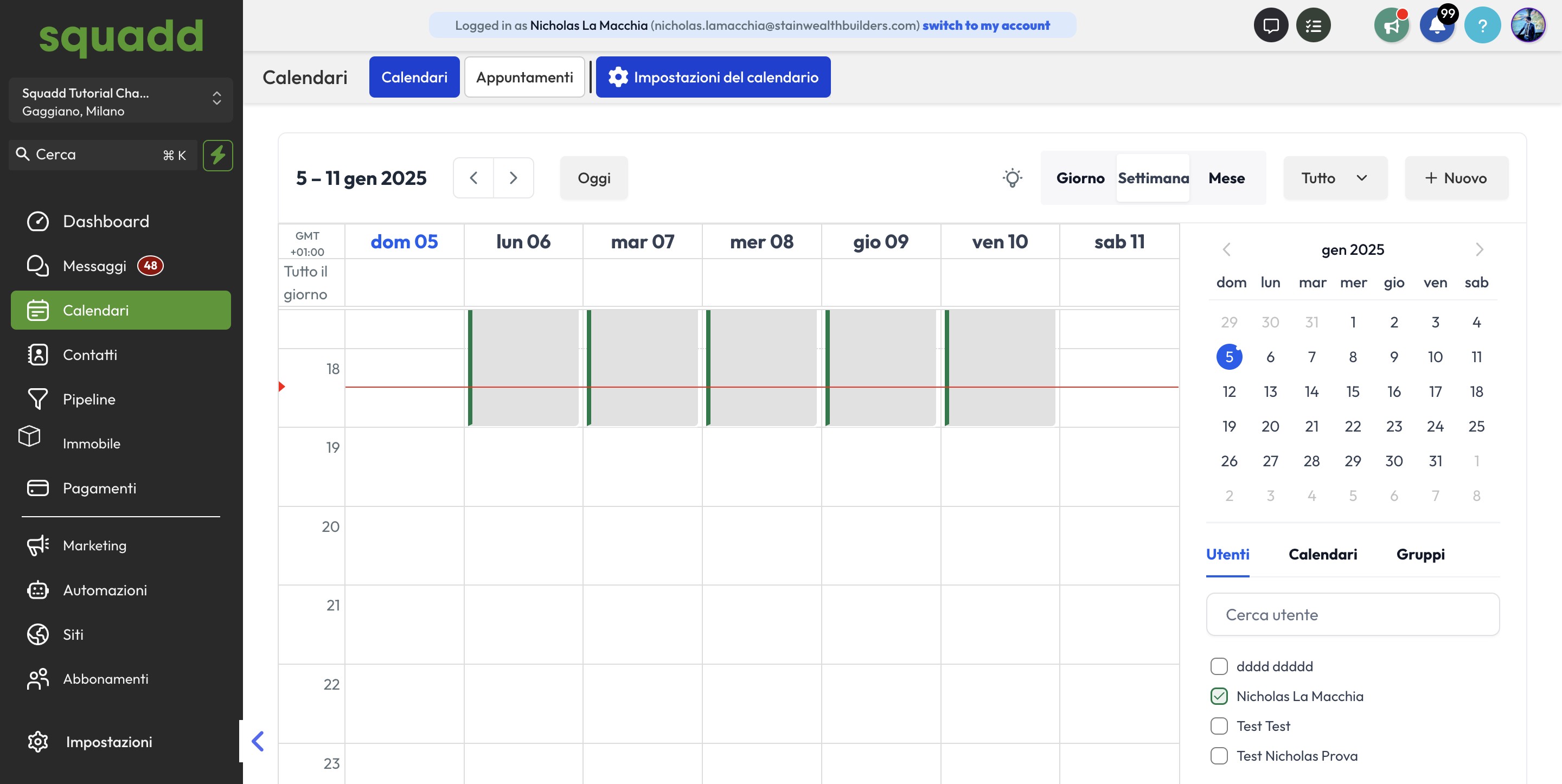This screenshot has height=784, width=1562.
Task: Click the help question mark icon
Action: click(x=1482, y=25)
